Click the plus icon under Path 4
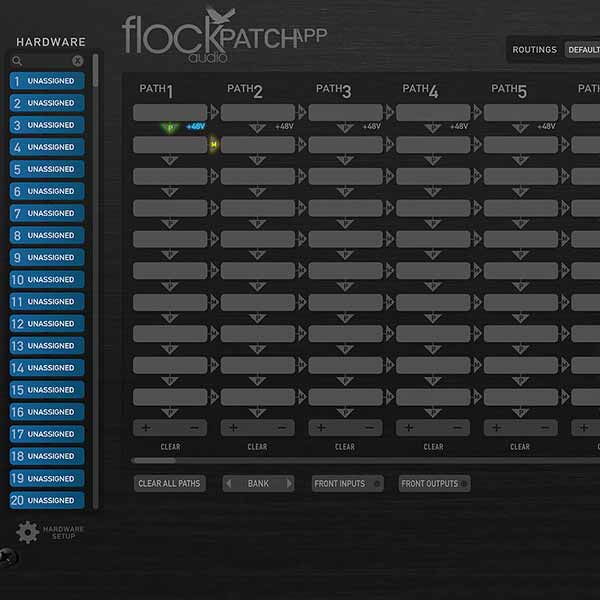The width and height of the screenshot is (600, 600). pyautogui.click(x=409, y=428)
